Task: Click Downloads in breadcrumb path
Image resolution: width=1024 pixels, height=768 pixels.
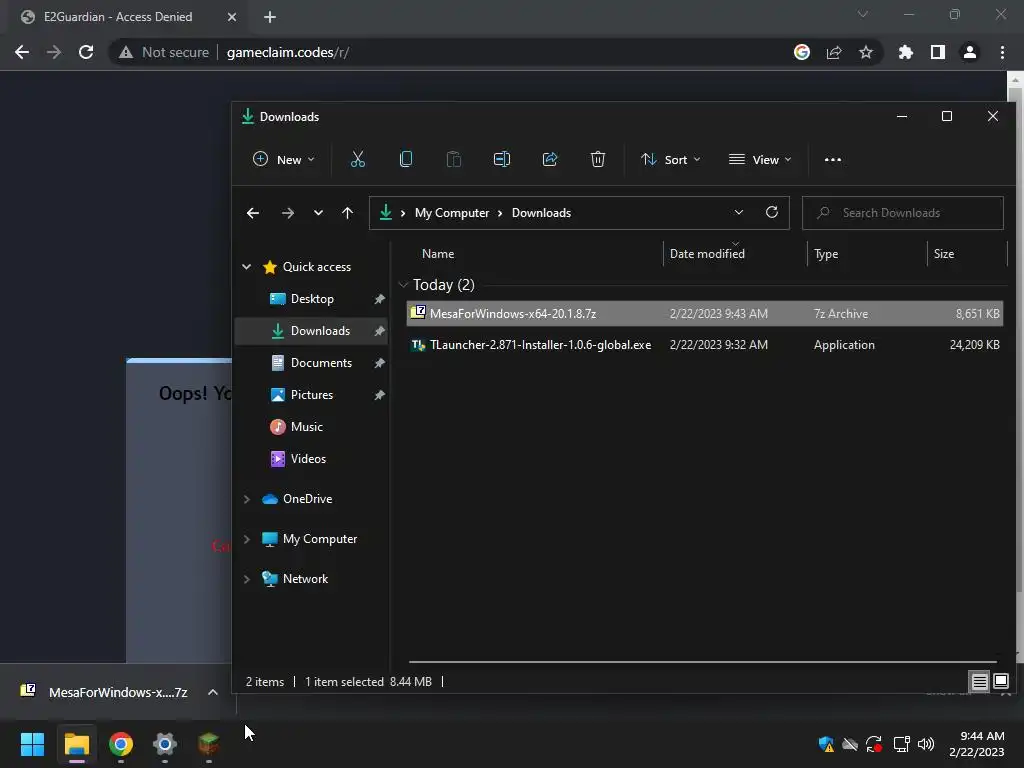Action: tap(541, 213)
